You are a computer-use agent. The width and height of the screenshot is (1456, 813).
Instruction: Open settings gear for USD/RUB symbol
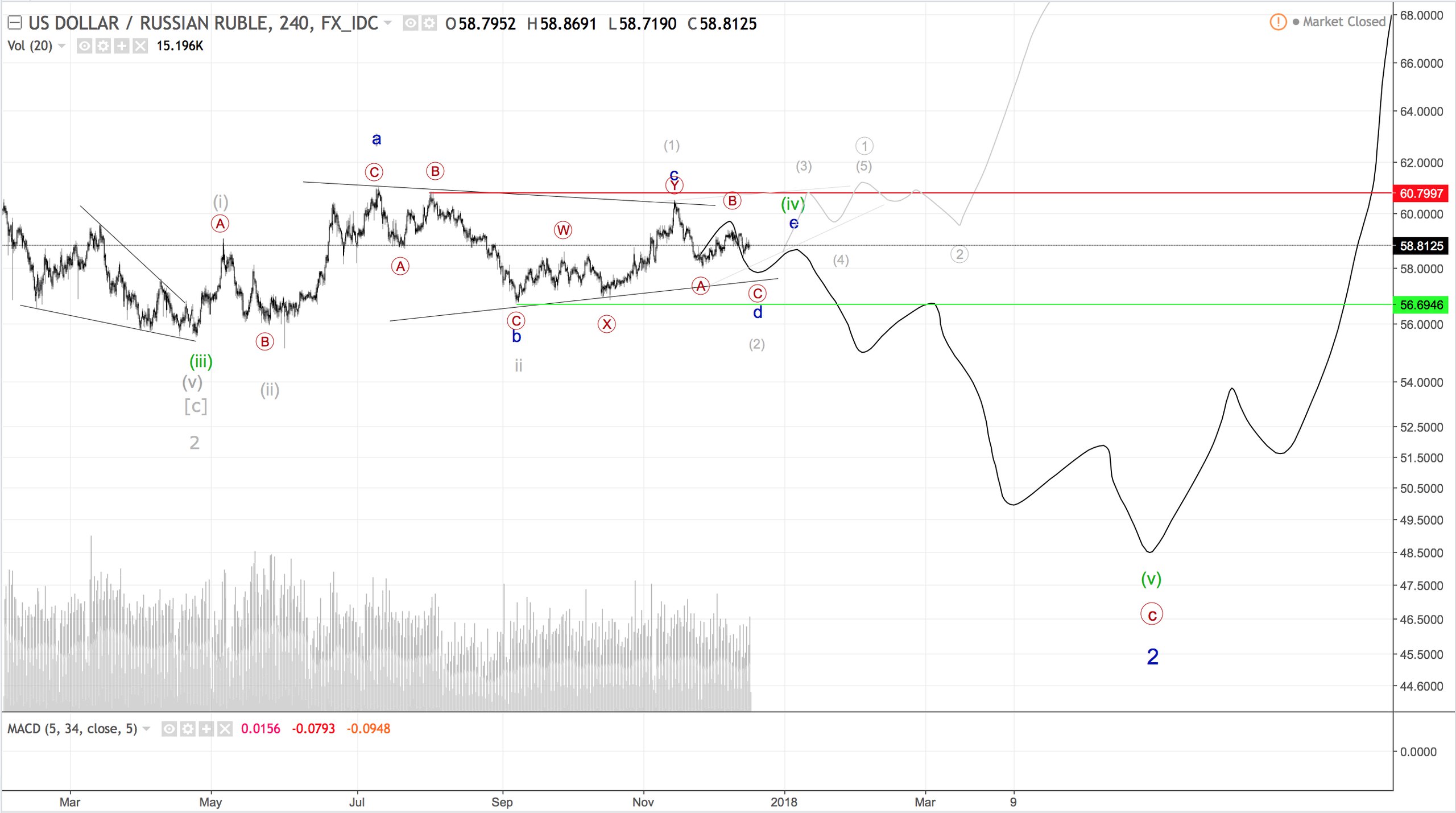429,23
